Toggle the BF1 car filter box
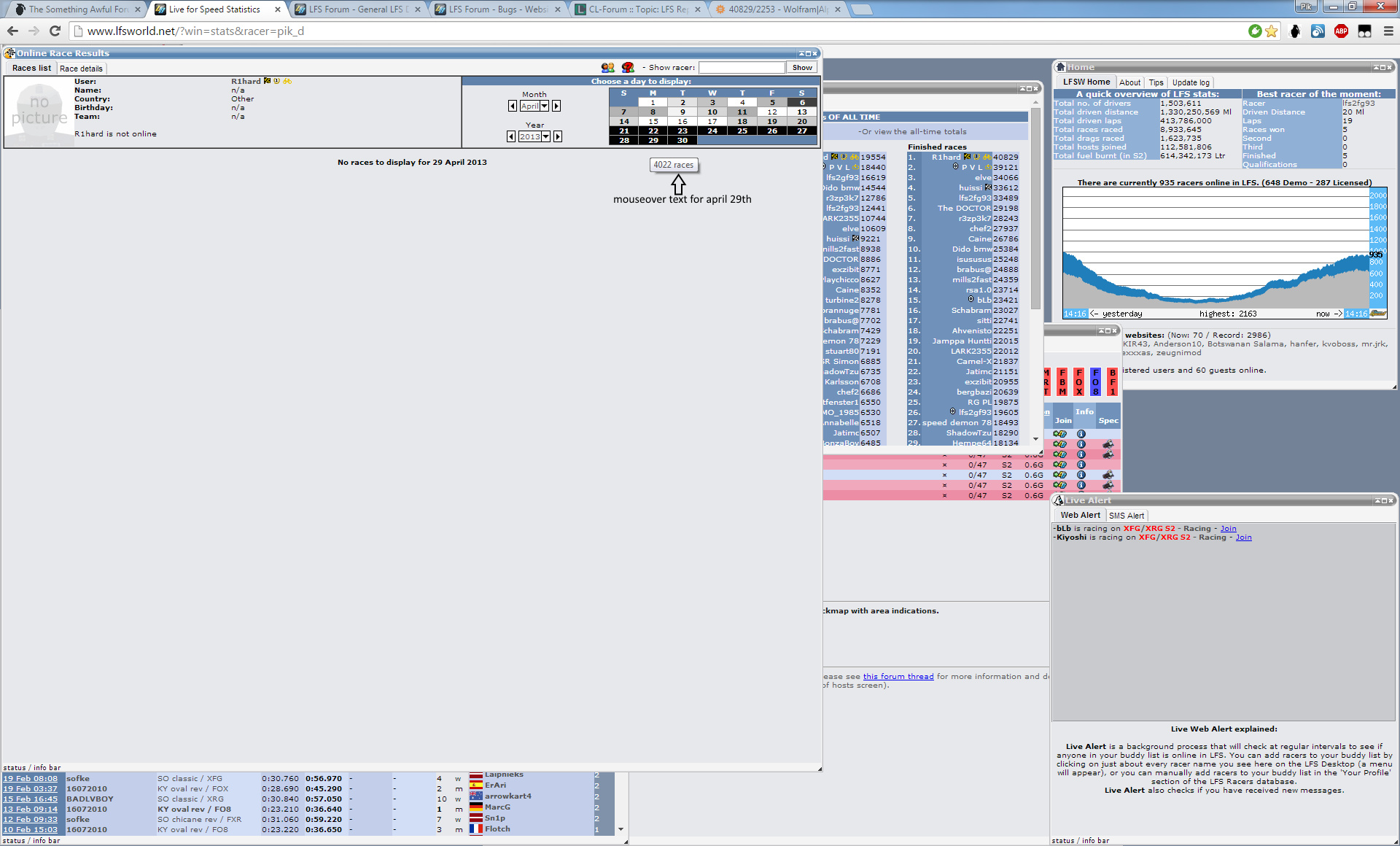 (x=1112, y=382)
